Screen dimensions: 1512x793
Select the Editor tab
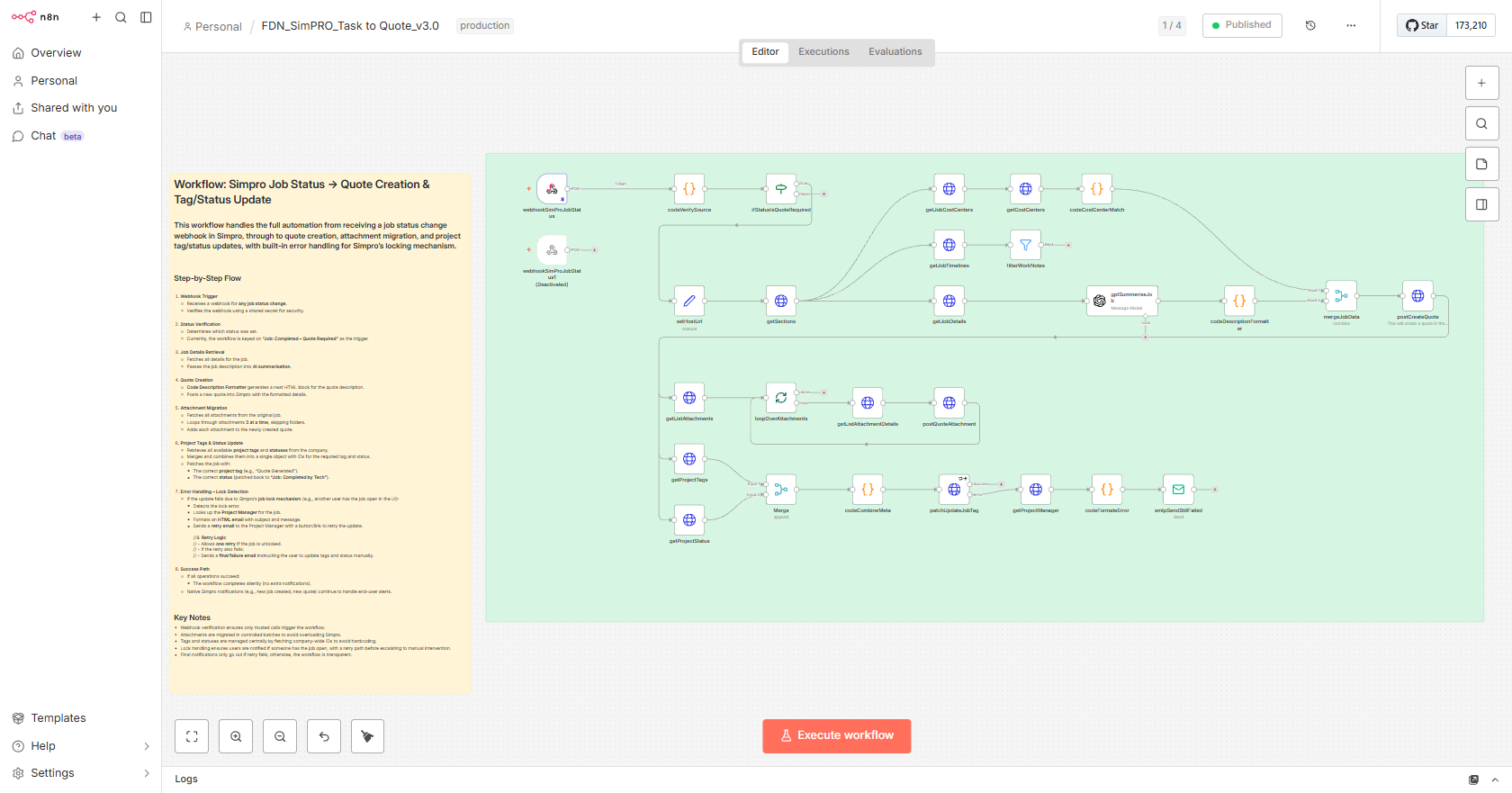765,52
